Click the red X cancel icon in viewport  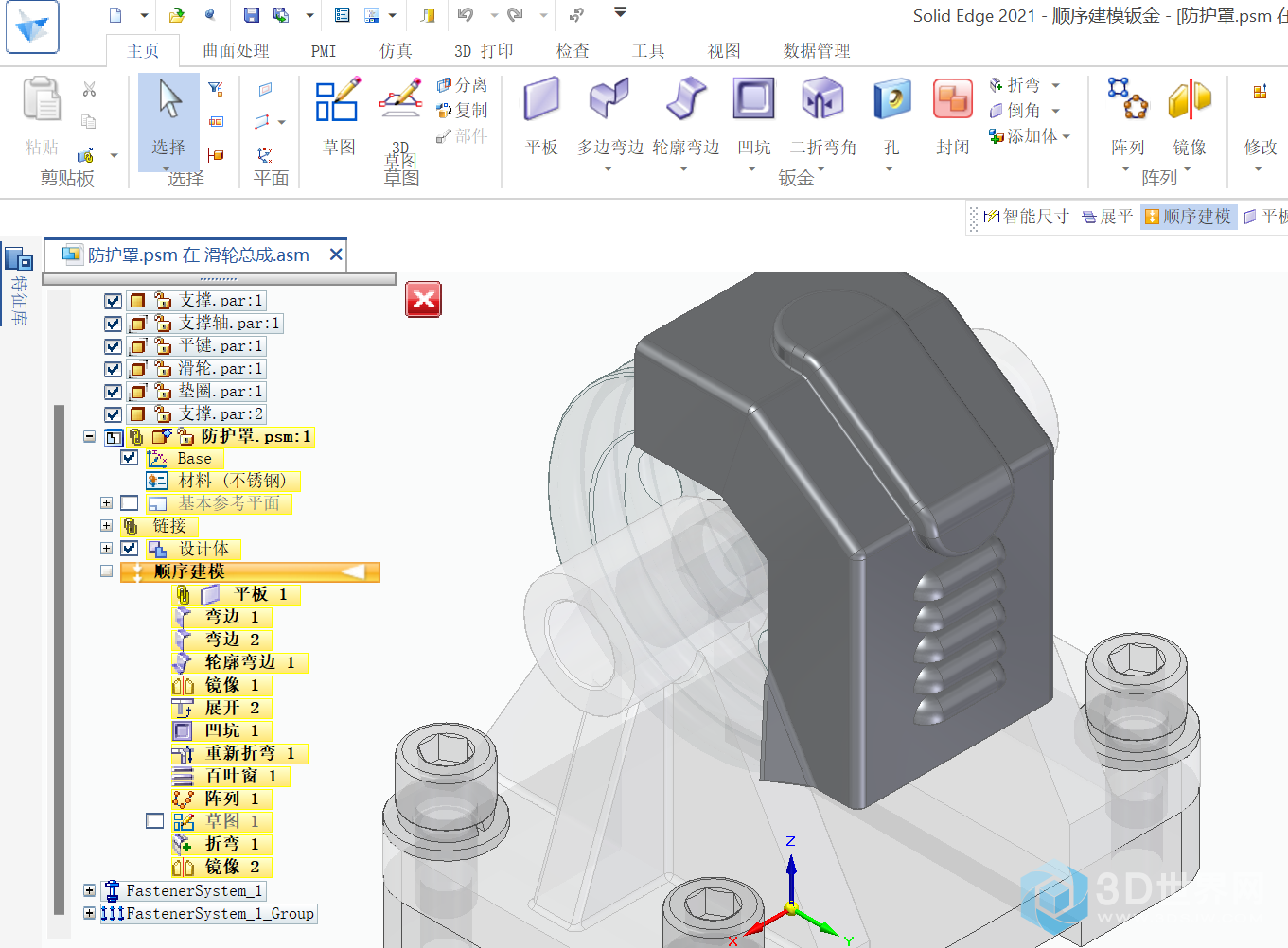pyautogui.click(x=423, y=300)
